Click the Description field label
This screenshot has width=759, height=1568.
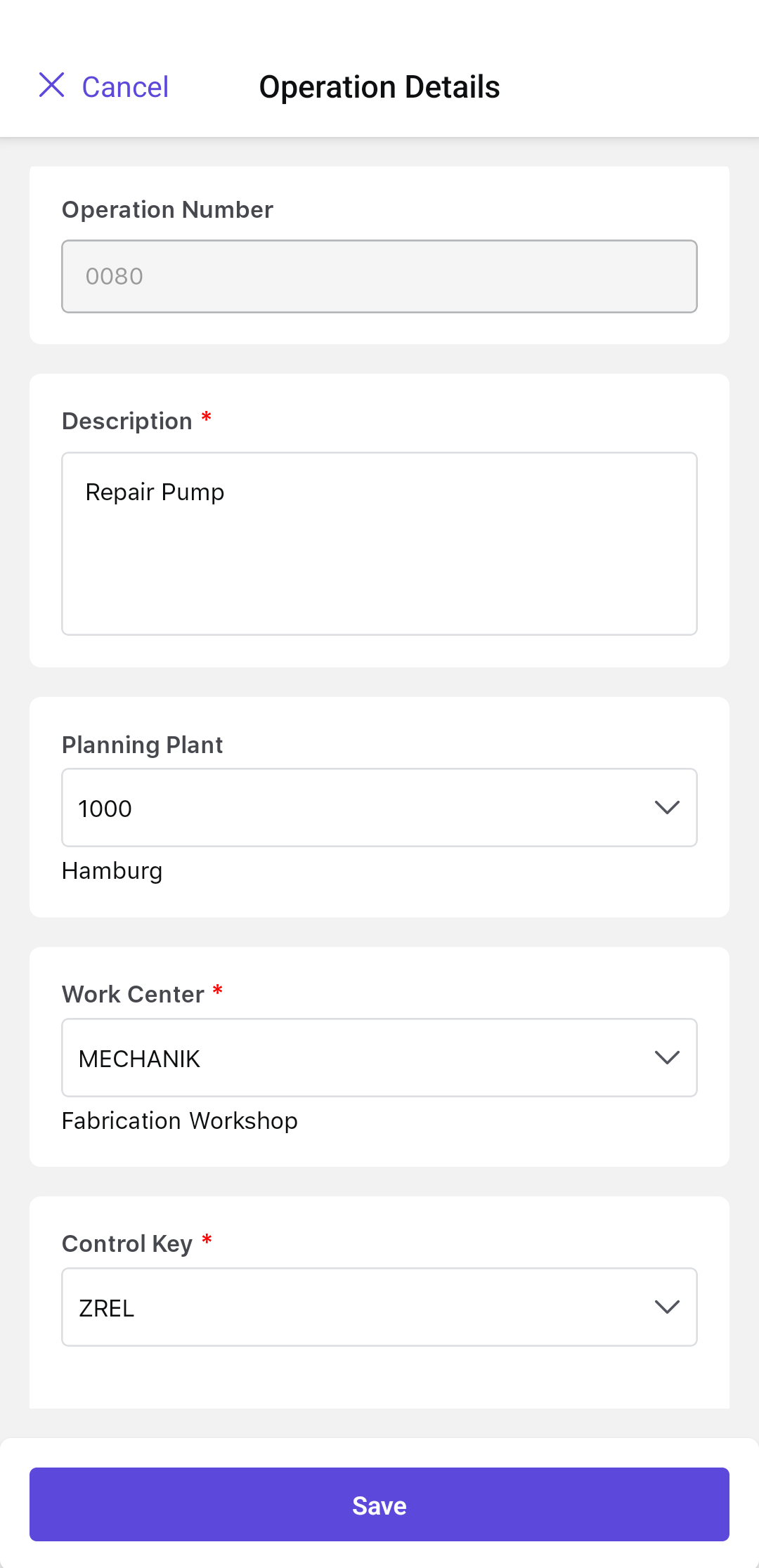pyautogui.click(x=127, y=421)
